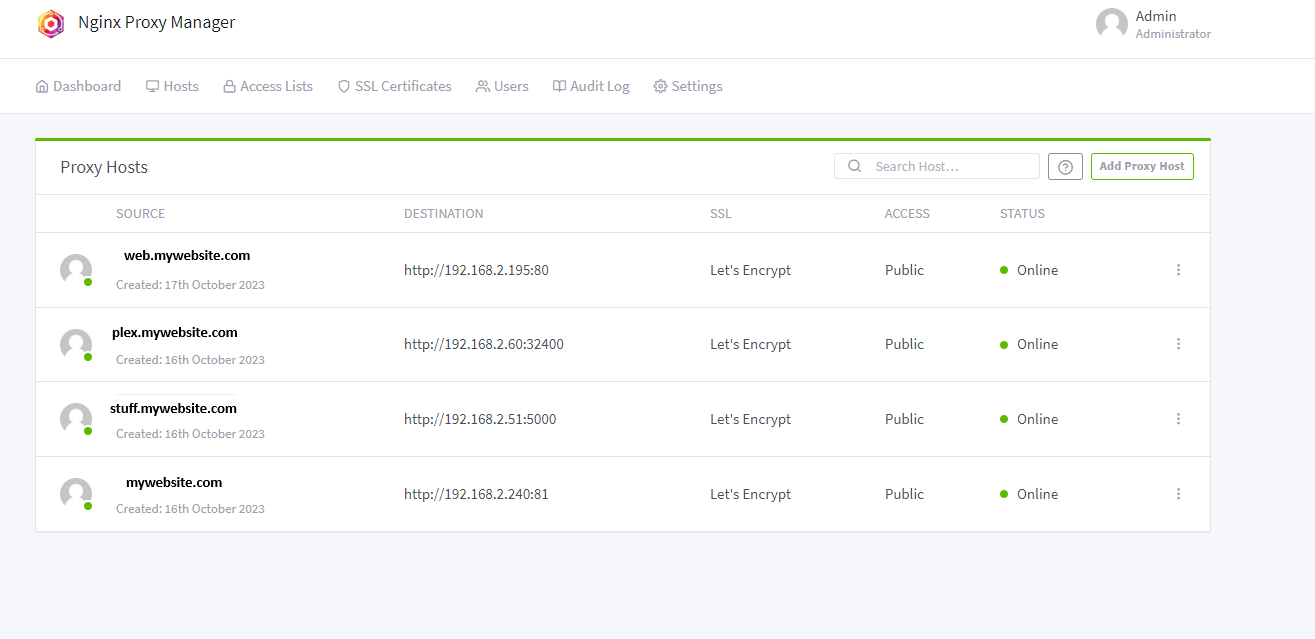This screenshot has height=639, width=1315.
Task: Click avatar icon of web.mywebsite.com row
Action: (x=76, y=270)
